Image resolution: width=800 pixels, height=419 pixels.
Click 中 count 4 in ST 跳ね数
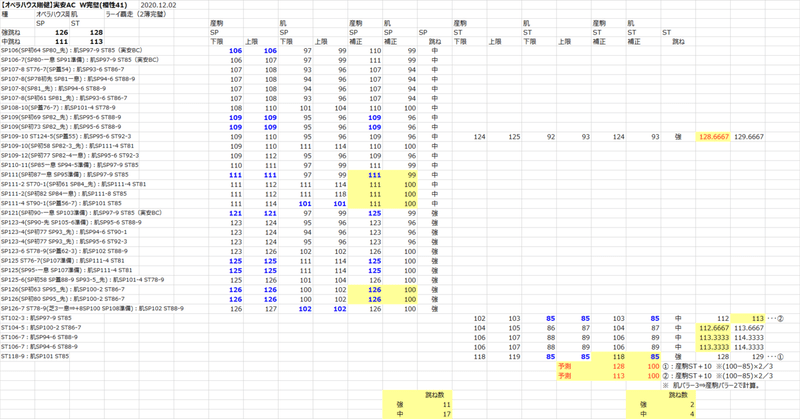click(x=691, y=414)
